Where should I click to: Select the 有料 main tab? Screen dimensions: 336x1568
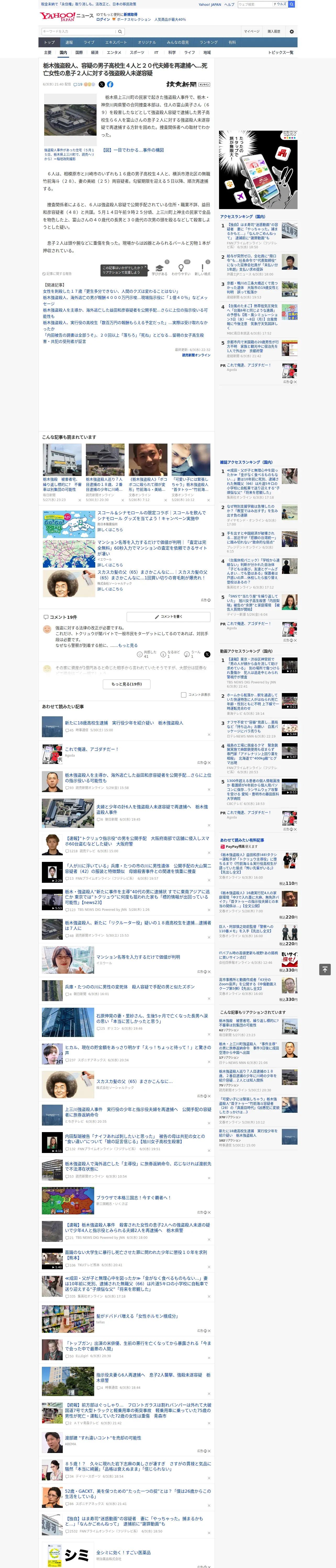tap(232, 42)
